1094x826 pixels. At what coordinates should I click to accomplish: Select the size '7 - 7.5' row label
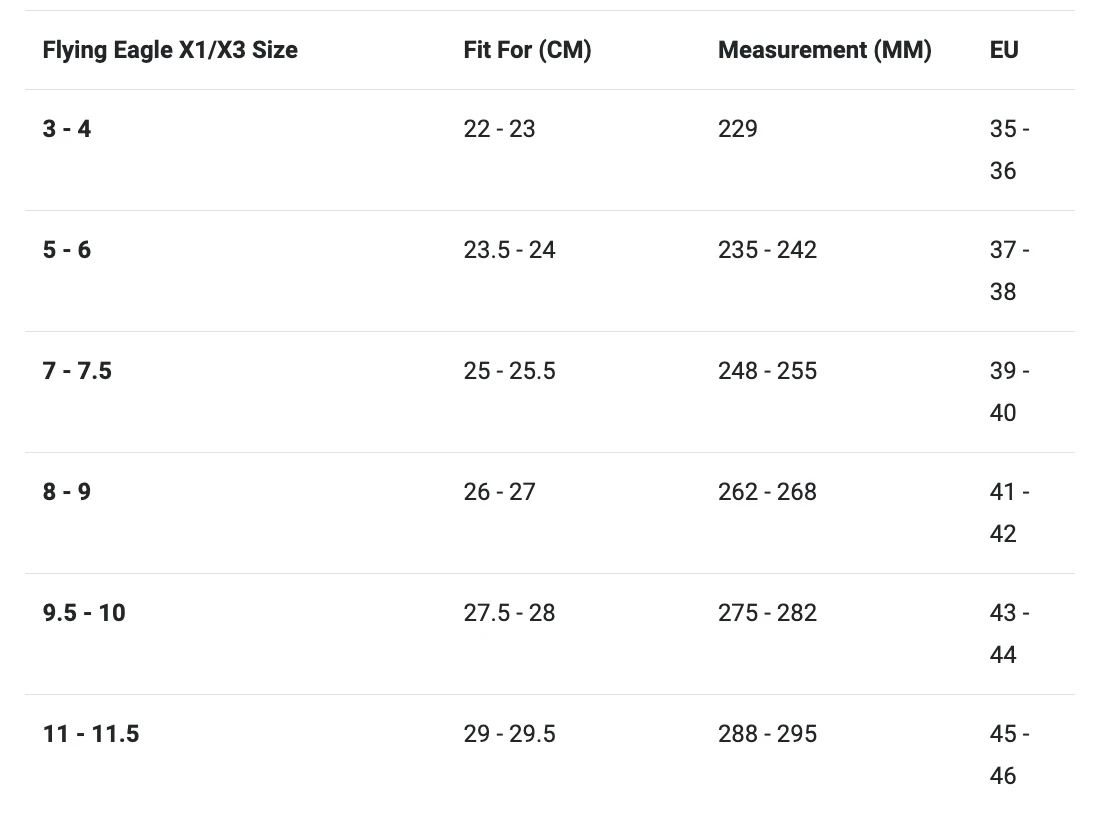point(77,371)
